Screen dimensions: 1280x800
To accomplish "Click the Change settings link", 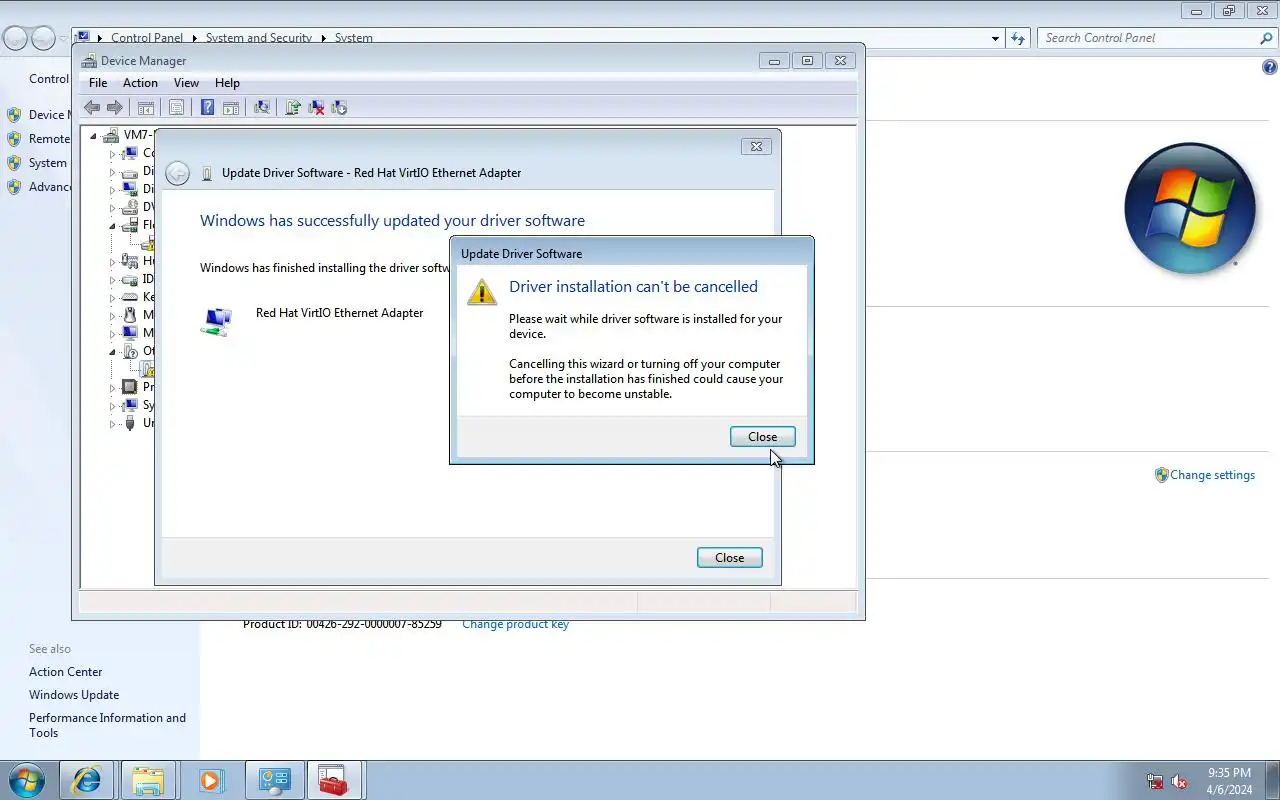I will pyautogui.click(x=1212, y=475).
